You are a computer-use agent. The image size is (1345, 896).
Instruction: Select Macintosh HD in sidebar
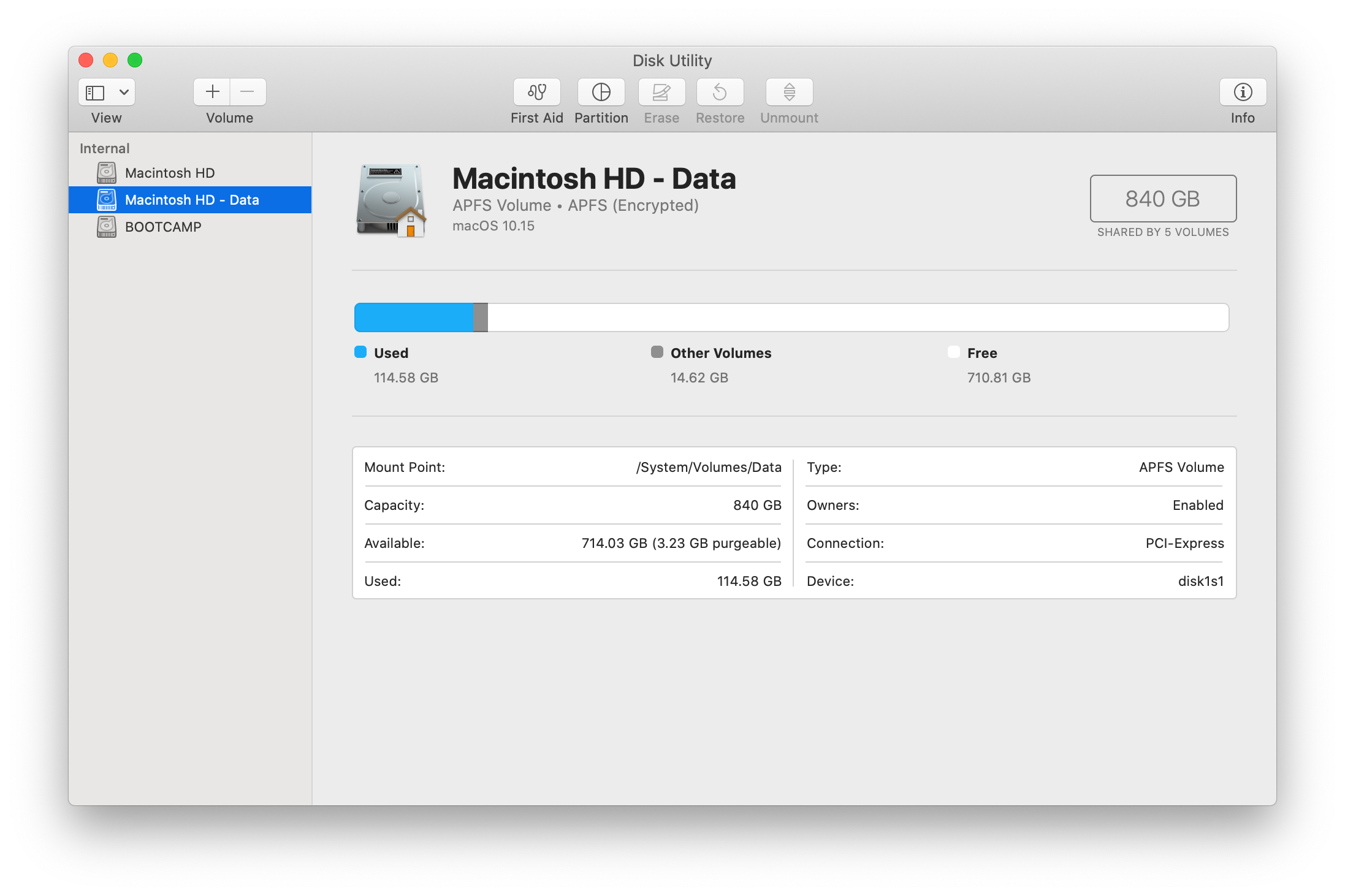(x=170, y=173)
